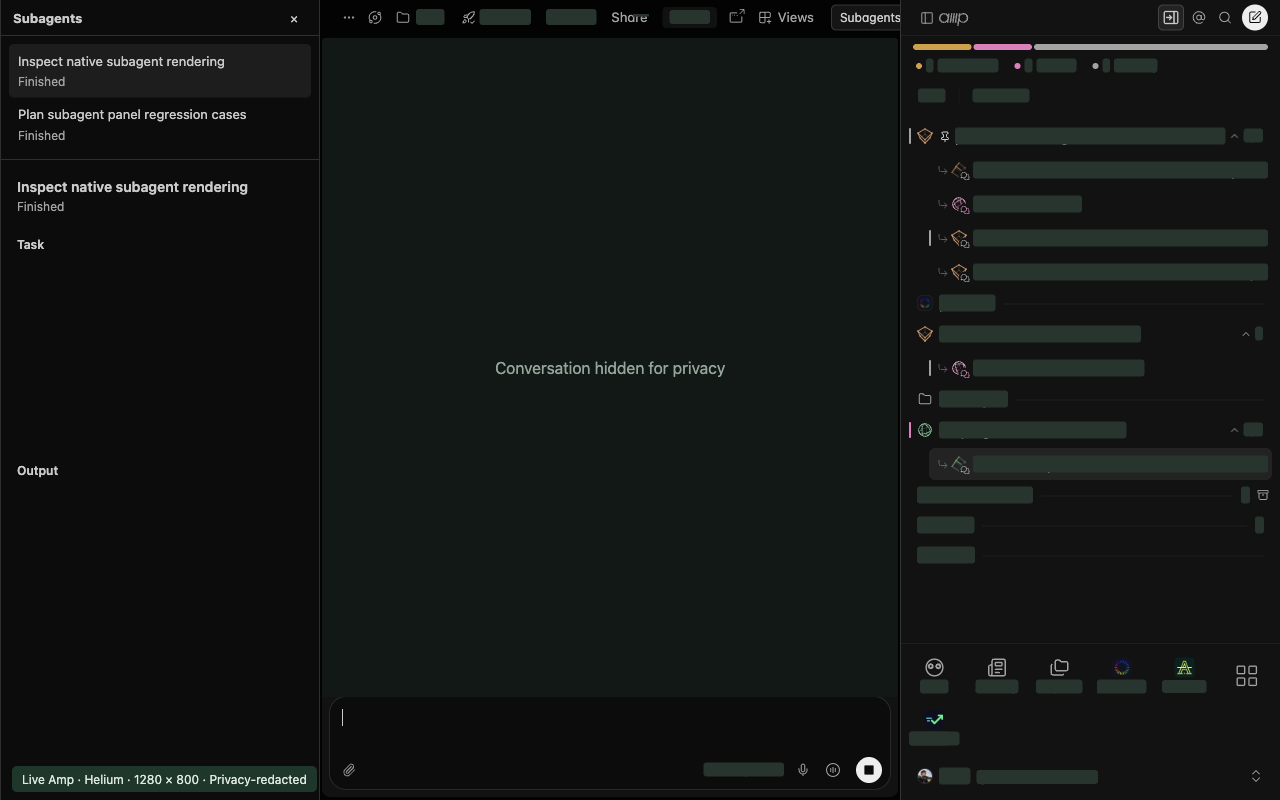The height and width of the screenshot is (800, 1280).
Task: Click the newspaper icon in the bottom shortcuts
Action: click(997, 667)
